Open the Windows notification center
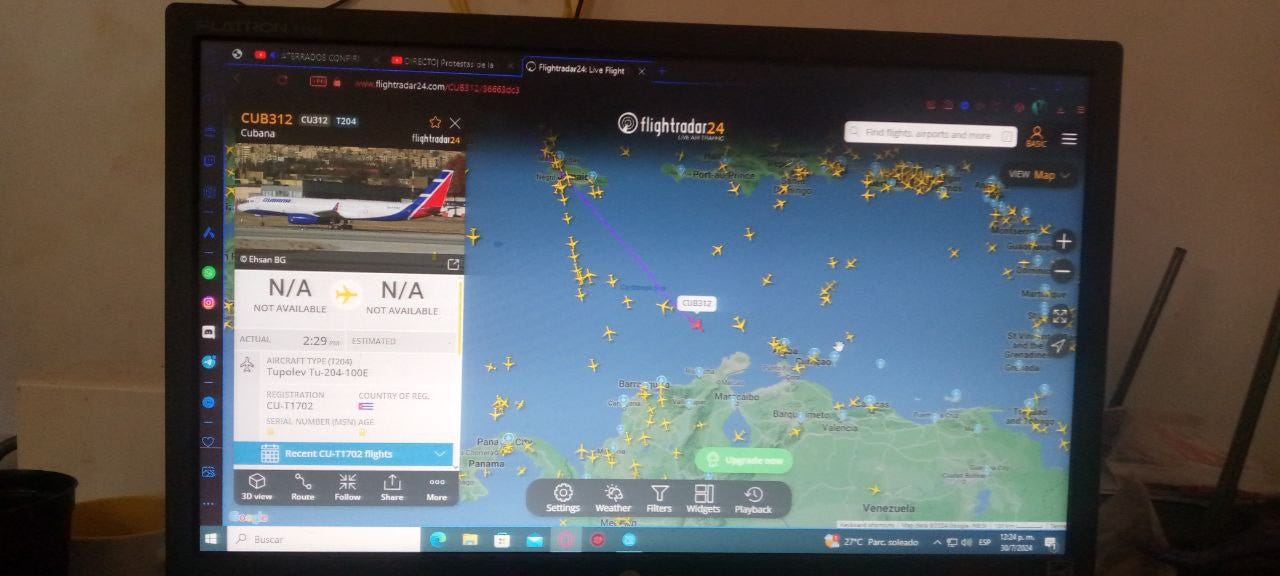1280x576 pixels. tap(1050, 543)
